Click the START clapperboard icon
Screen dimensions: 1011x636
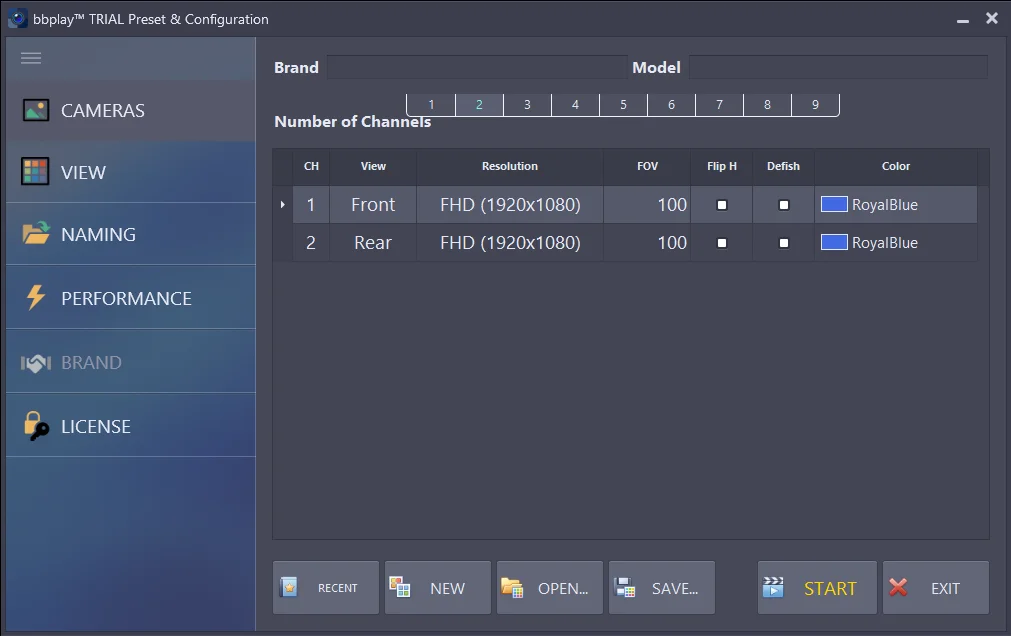[x=774, y=588]
